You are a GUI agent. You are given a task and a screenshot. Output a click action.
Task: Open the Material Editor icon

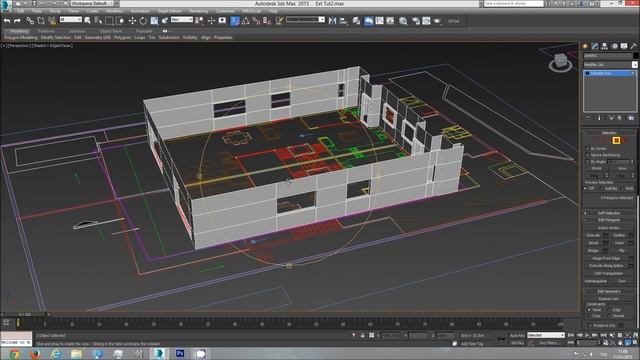click(x=403, y=20)
